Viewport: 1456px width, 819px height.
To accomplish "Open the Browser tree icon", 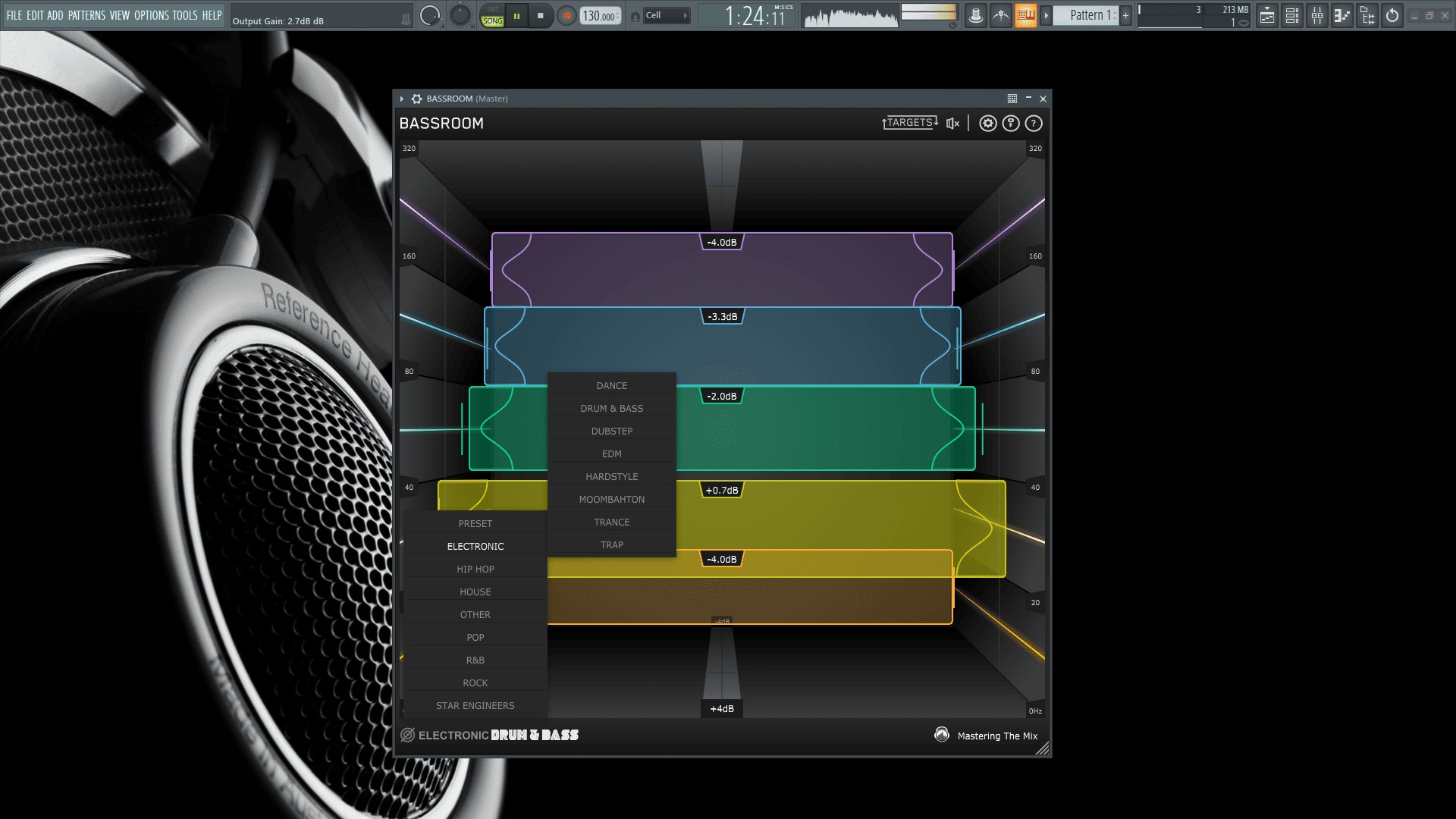I will point(1367,15).
